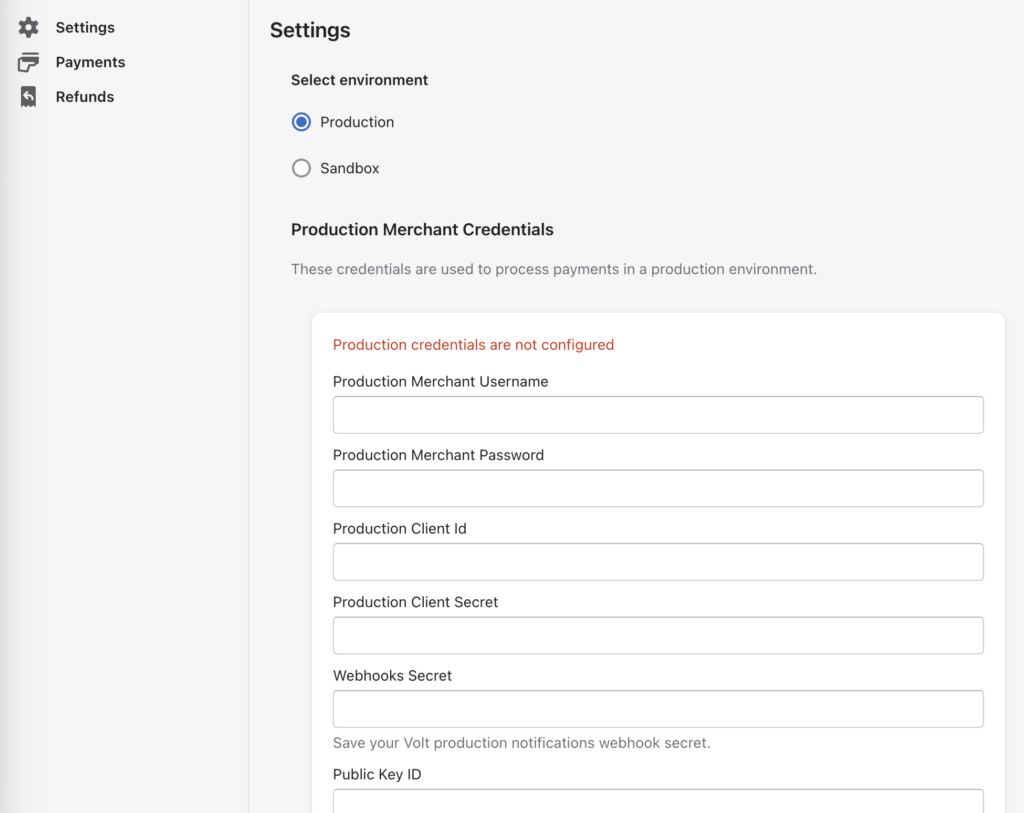This screenshot has width=1024, height=813.
Task: Focus the Production Client Id field
Action: tap(658, 562)
